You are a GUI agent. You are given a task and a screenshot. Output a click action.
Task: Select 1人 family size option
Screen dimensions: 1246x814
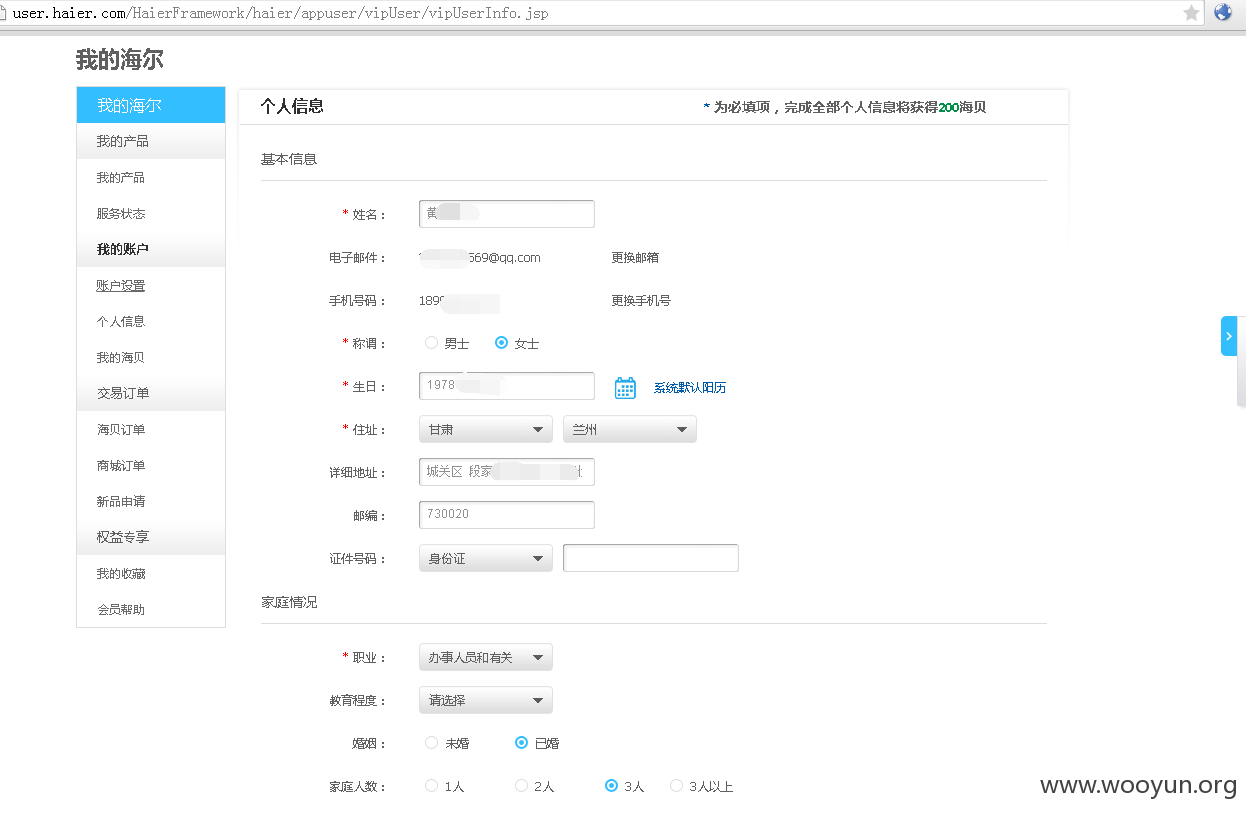pos(432,786)
